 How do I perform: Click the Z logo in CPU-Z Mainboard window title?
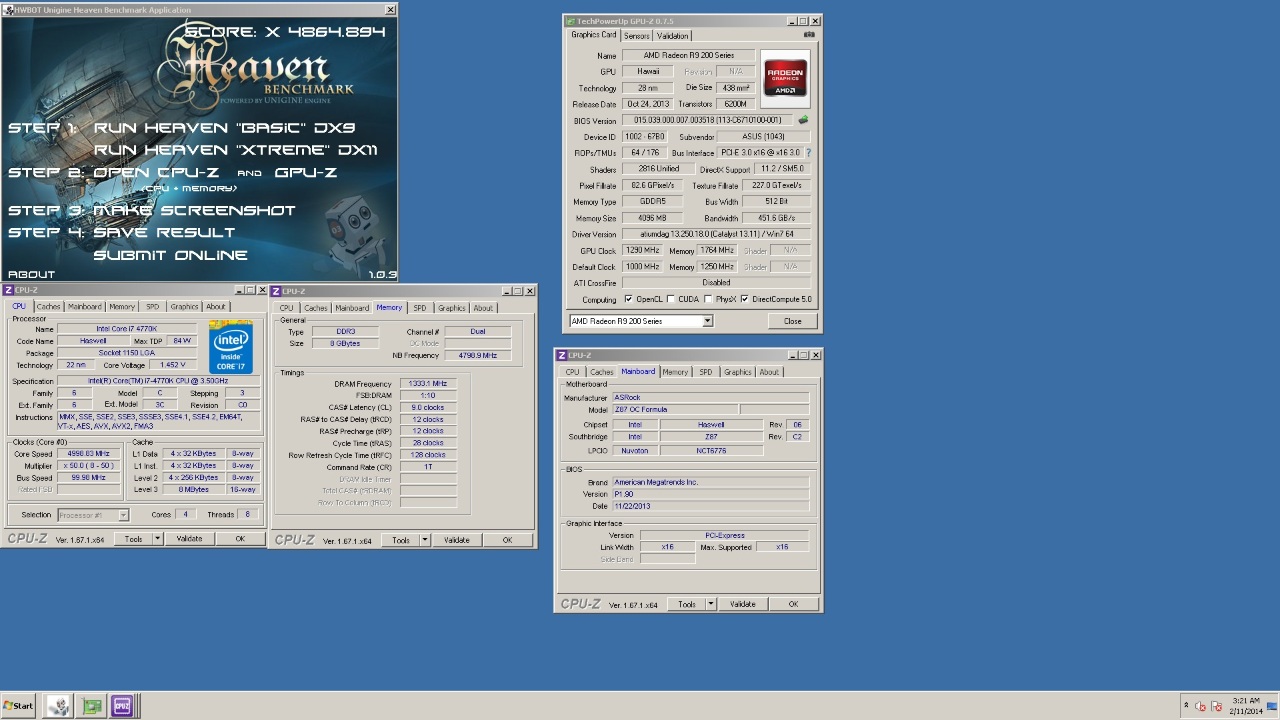(562, 355)
